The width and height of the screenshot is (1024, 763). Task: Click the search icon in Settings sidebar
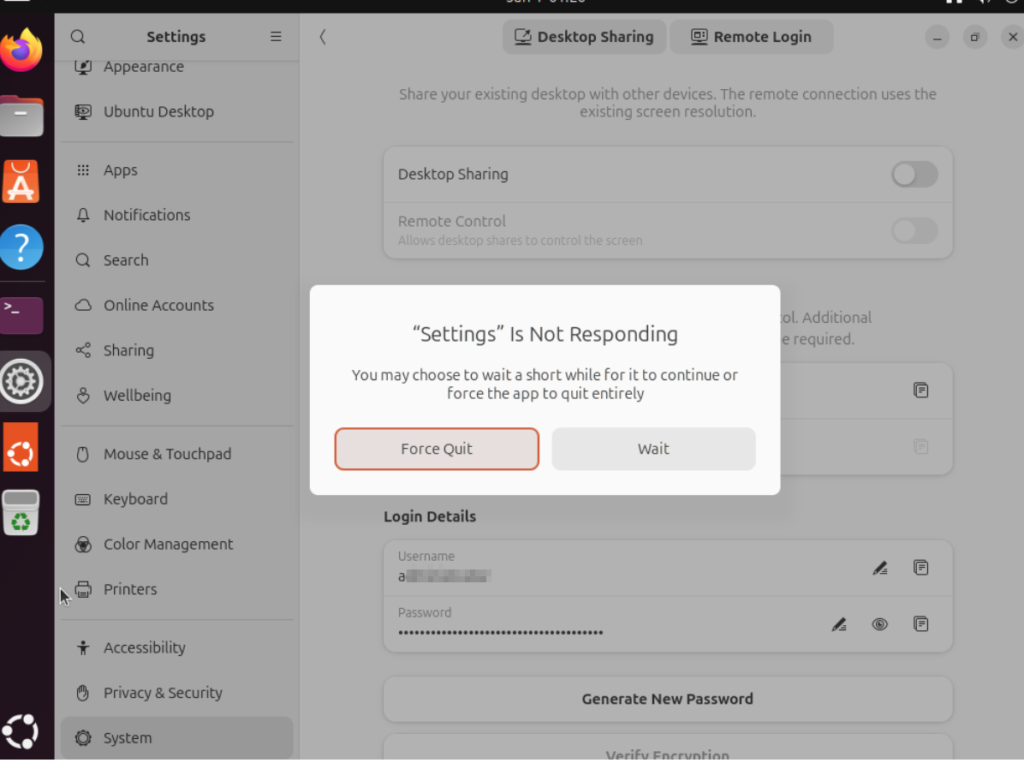point(78,37)
